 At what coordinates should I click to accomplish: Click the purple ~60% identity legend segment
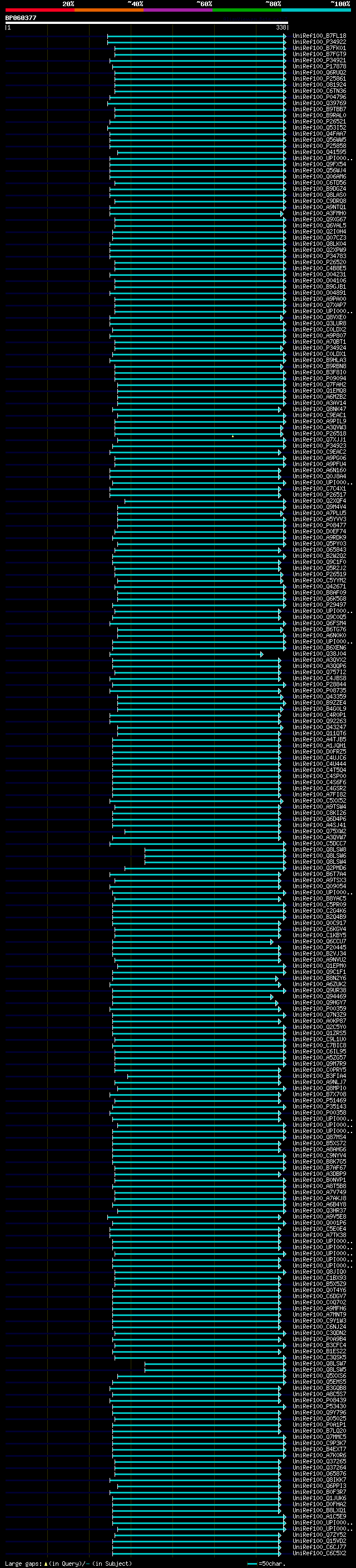(x=177, y=10)
